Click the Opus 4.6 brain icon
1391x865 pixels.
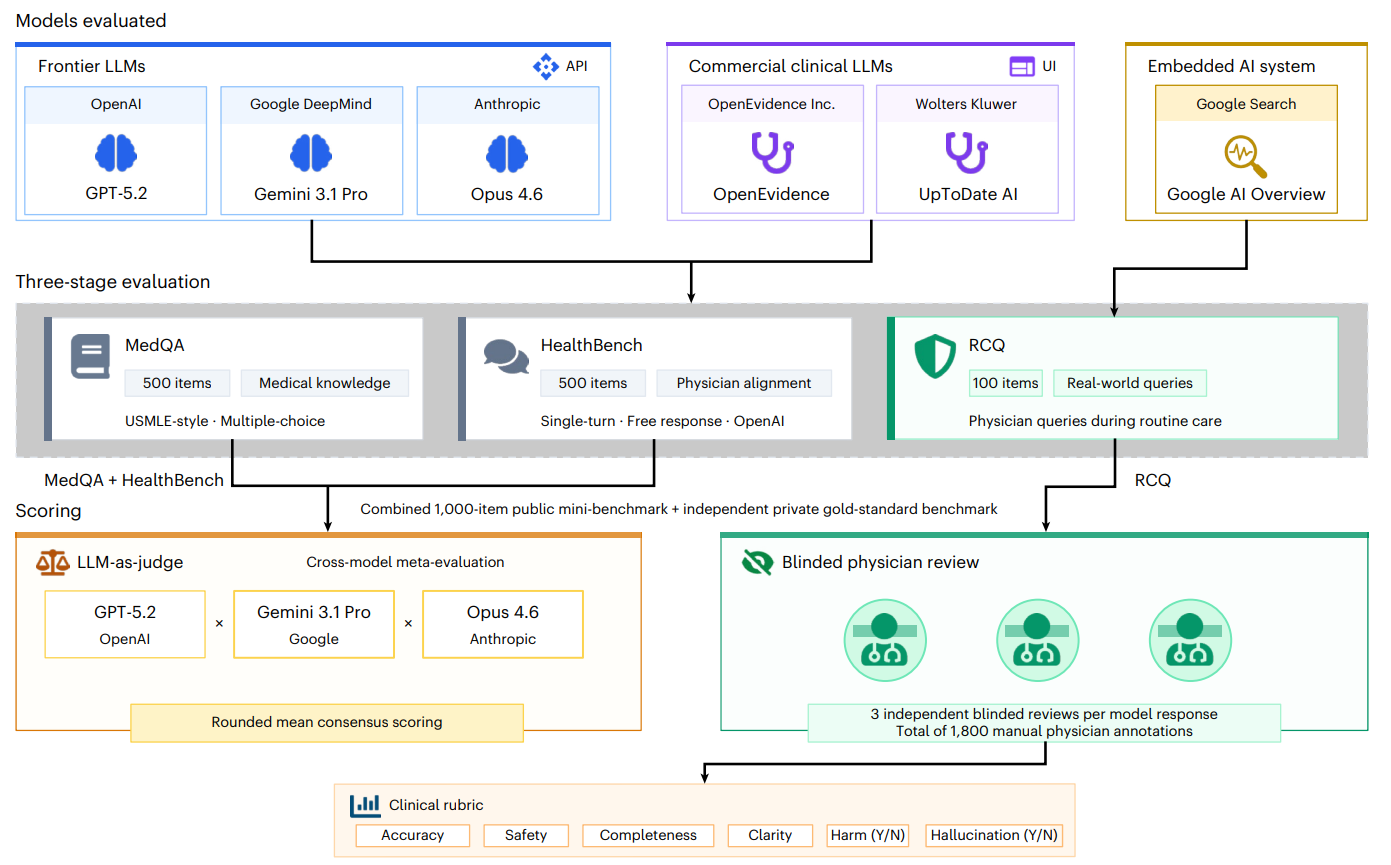(x=507, y=153)
